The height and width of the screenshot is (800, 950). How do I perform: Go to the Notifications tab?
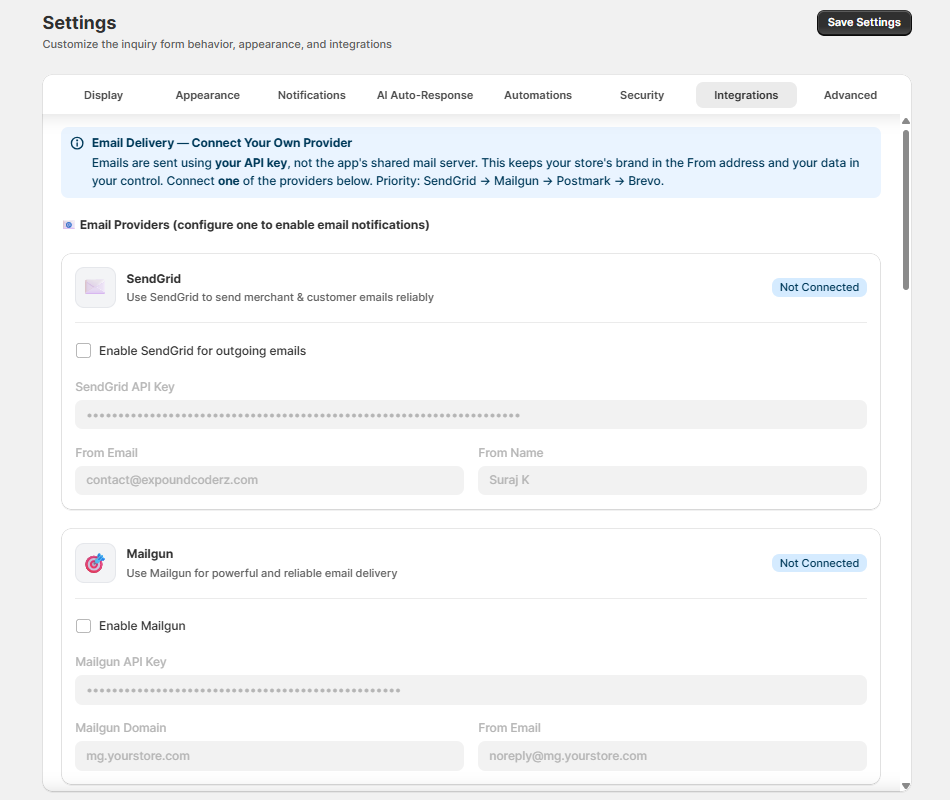tap(311, 95)
